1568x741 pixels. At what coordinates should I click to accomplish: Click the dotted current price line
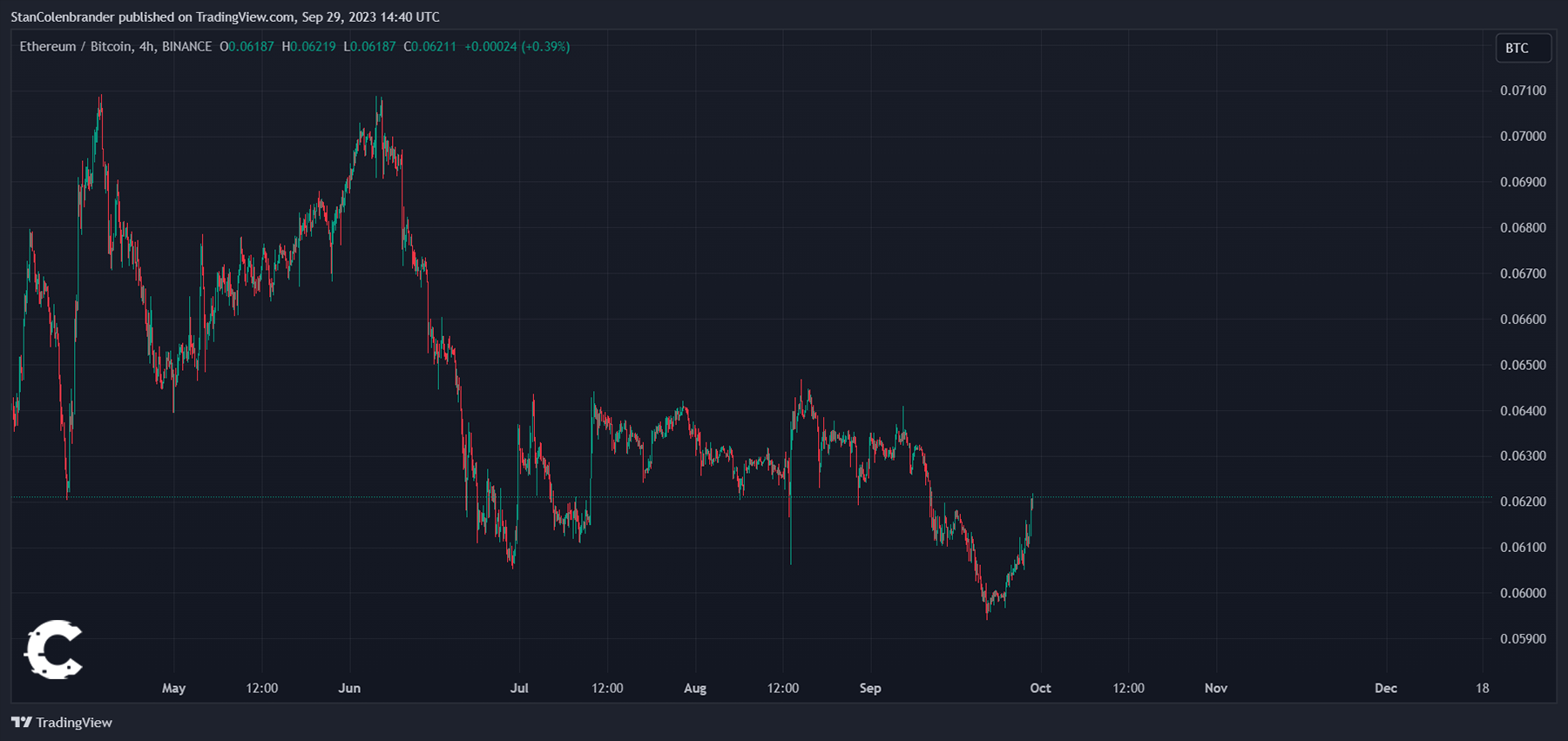click(1220, 498)
